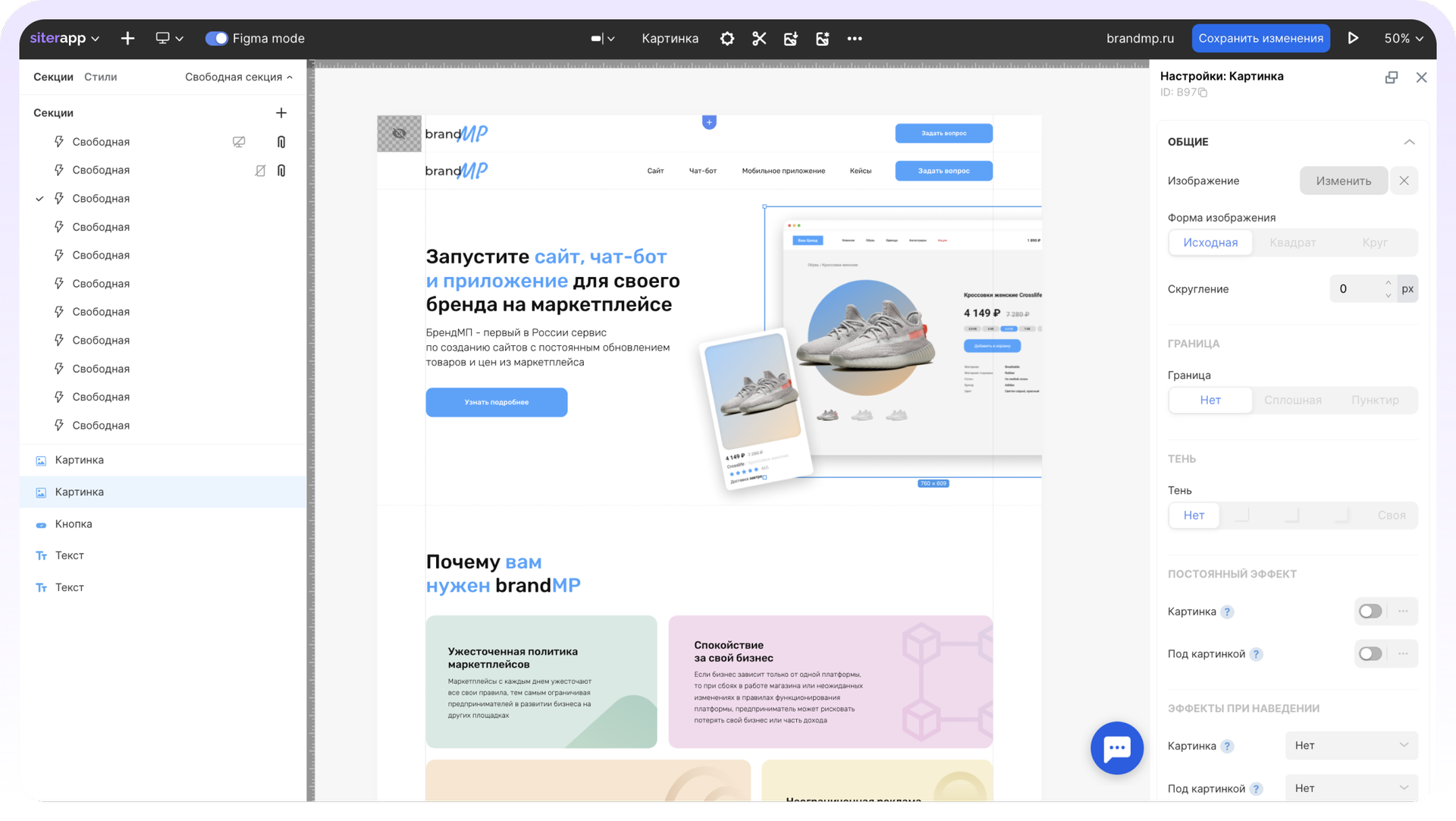Click the scissors cut icon
This screenshot has width=1456, height=821.
[758, 39]
